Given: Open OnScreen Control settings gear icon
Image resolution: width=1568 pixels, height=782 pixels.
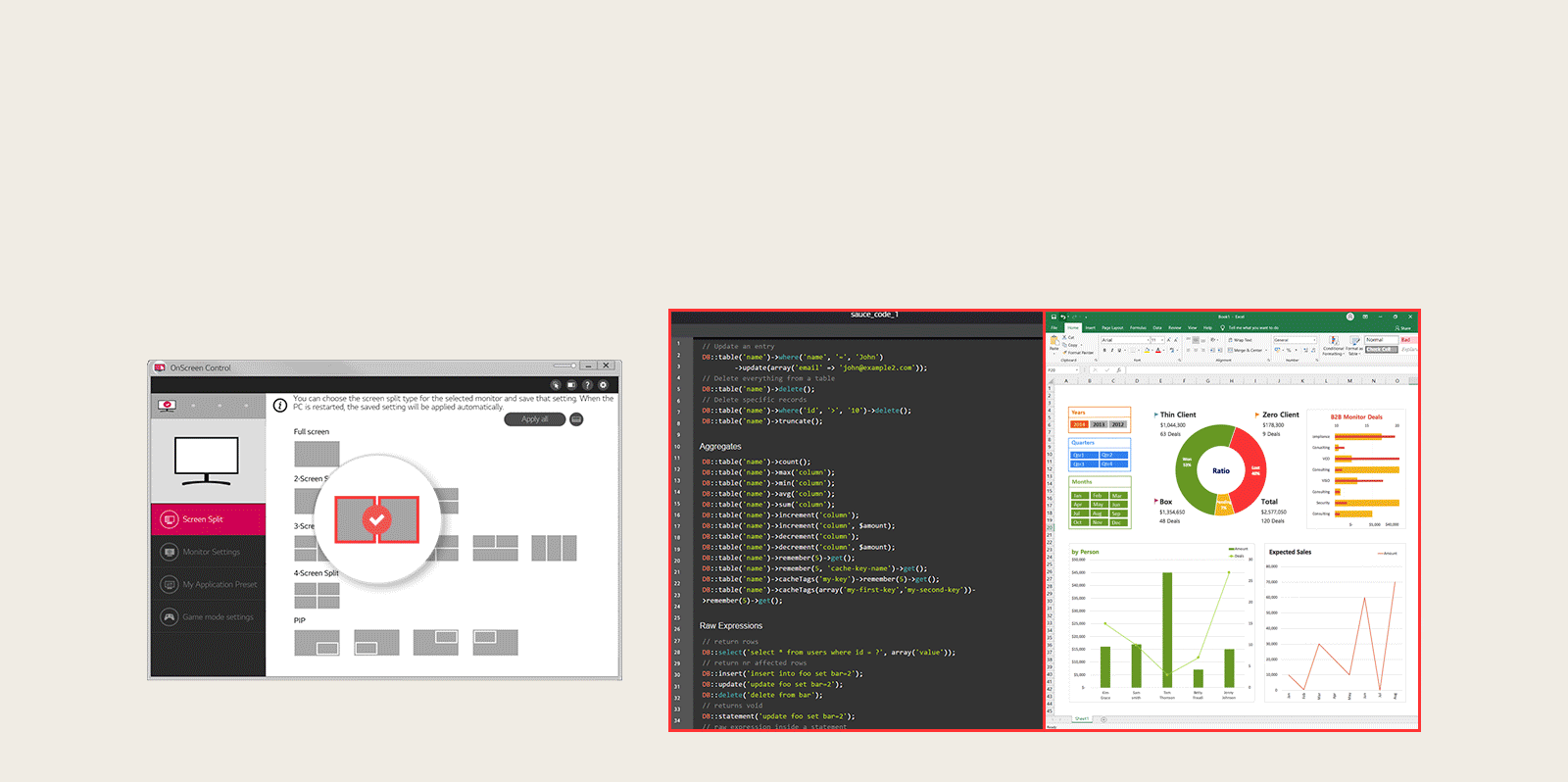Looking at the screenshot, I should [x=604, y=385].
